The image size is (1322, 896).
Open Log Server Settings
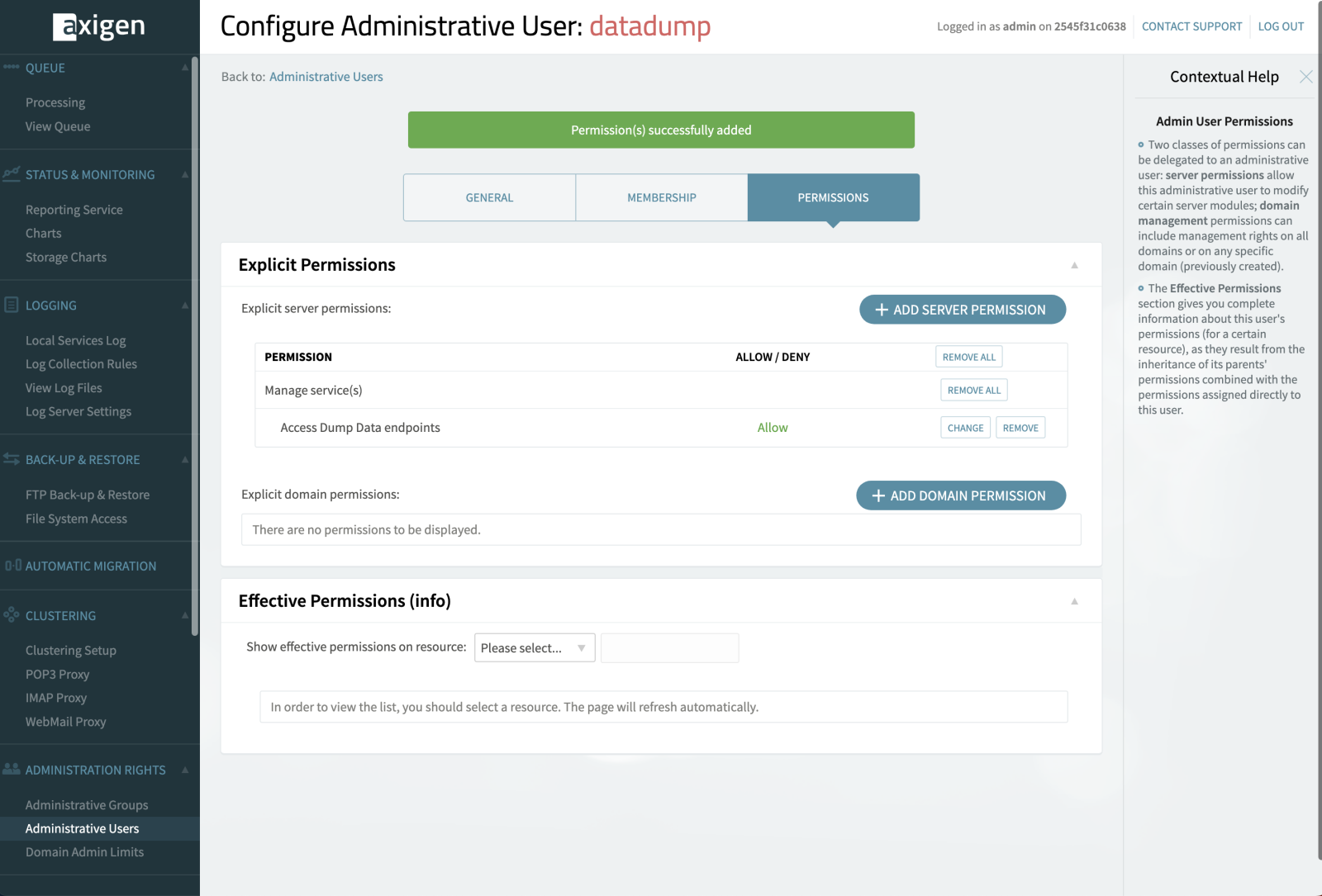78,412
